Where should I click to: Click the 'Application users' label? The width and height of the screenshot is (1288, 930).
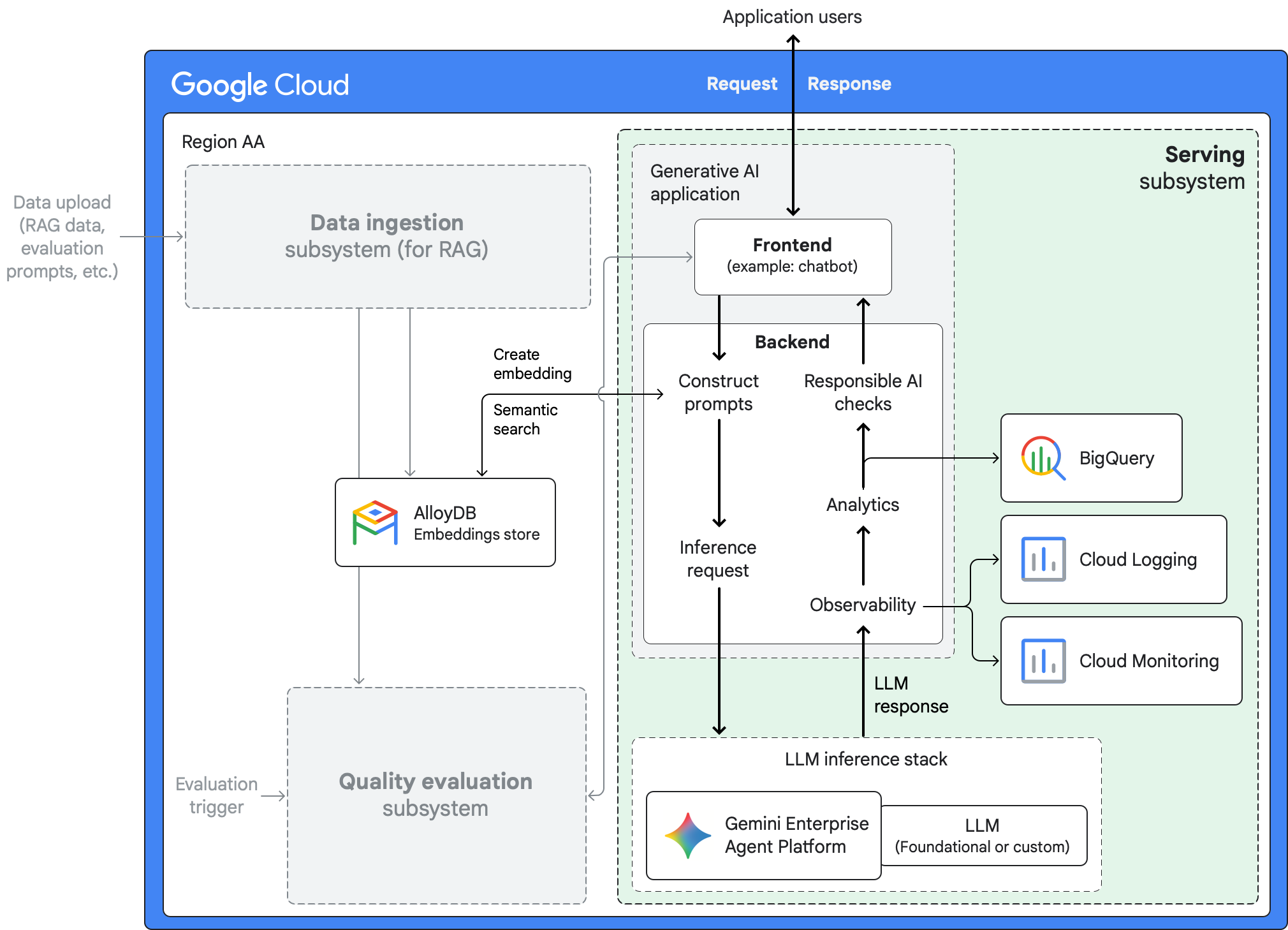pos(792,17)
